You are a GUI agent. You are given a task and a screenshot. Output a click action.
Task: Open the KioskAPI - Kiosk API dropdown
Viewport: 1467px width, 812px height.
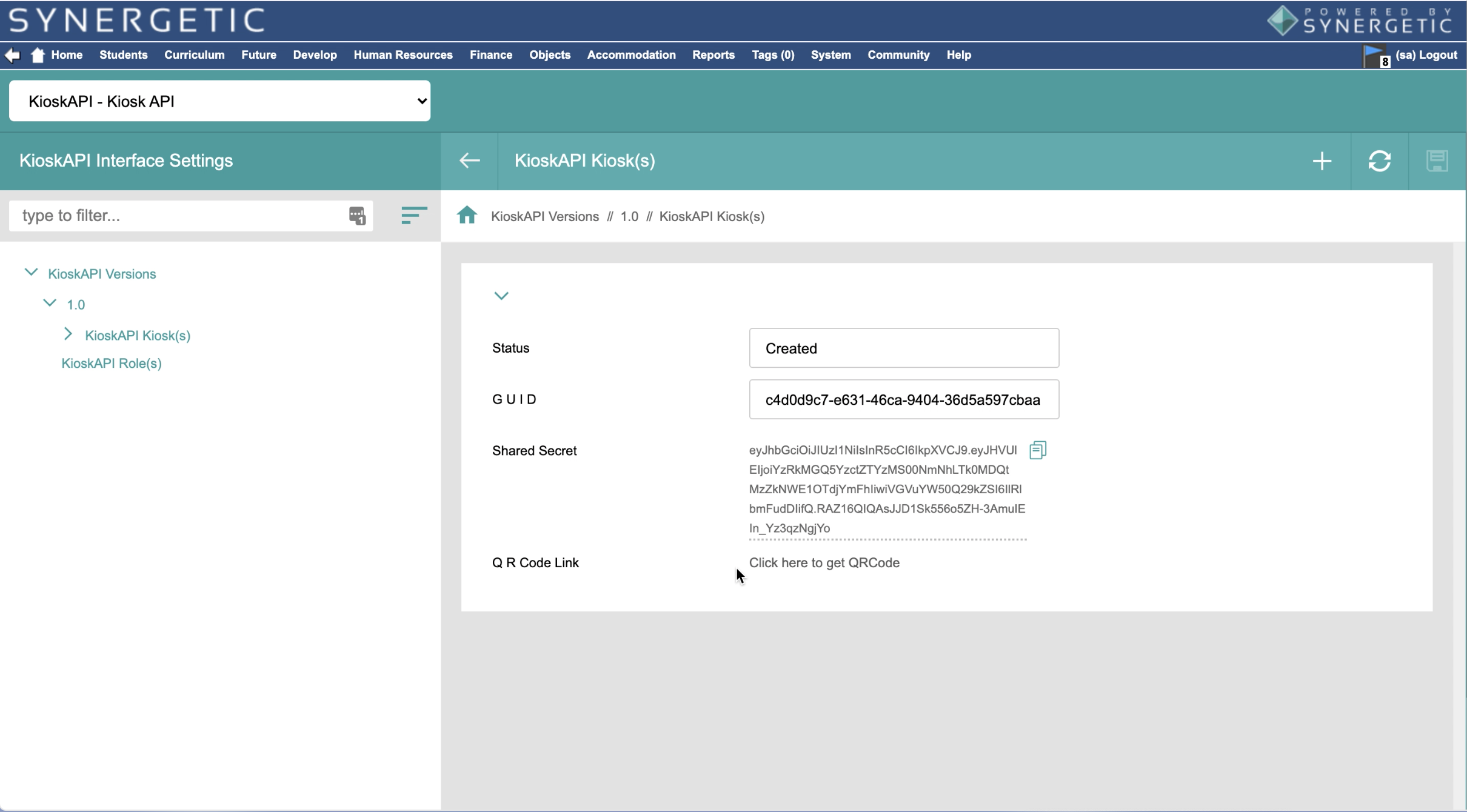click(x=219, y=101)
